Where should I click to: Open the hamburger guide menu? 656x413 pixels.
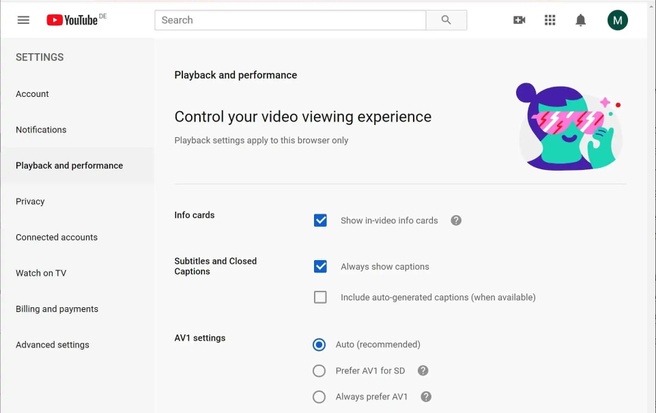click(x=23, y=20)
